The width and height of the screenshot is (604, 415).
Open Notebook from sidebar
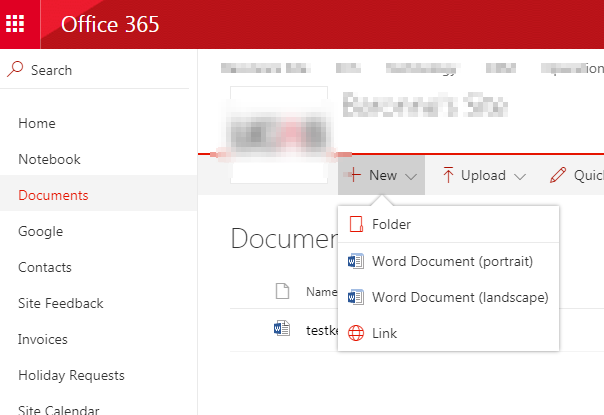tap(49, 159)
